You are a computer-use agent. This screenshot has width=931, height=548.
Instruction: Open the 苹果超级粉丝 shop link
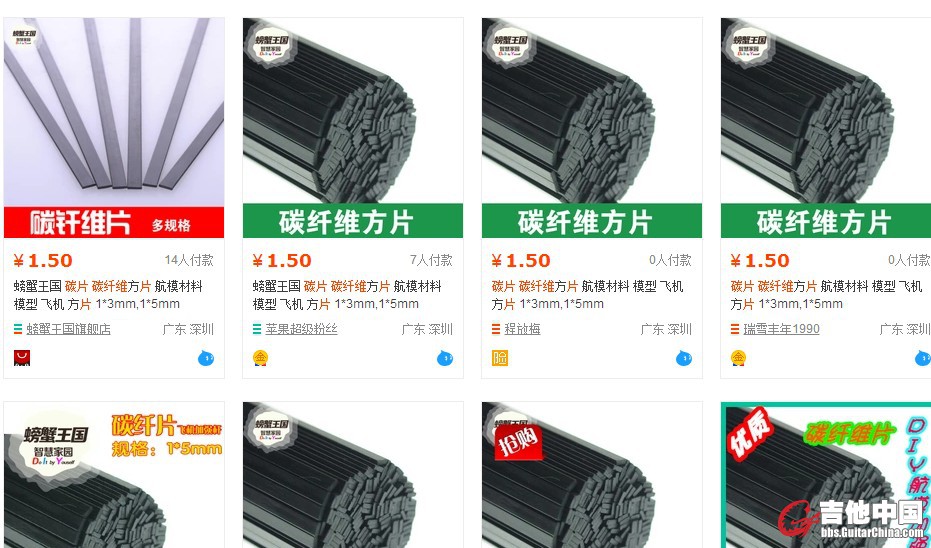point(301,329)
